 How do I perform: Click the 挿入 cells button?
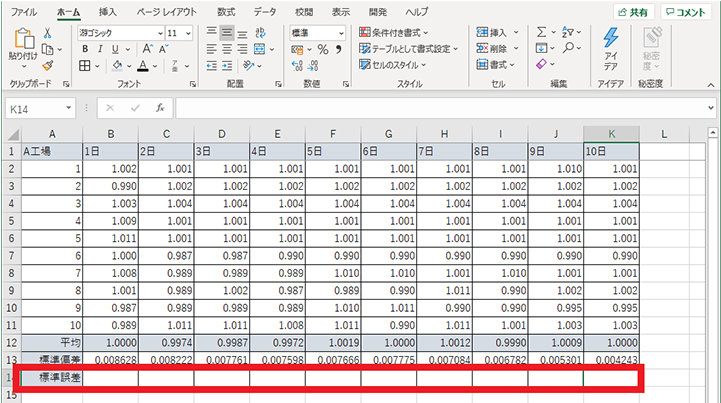pos(491,32)
